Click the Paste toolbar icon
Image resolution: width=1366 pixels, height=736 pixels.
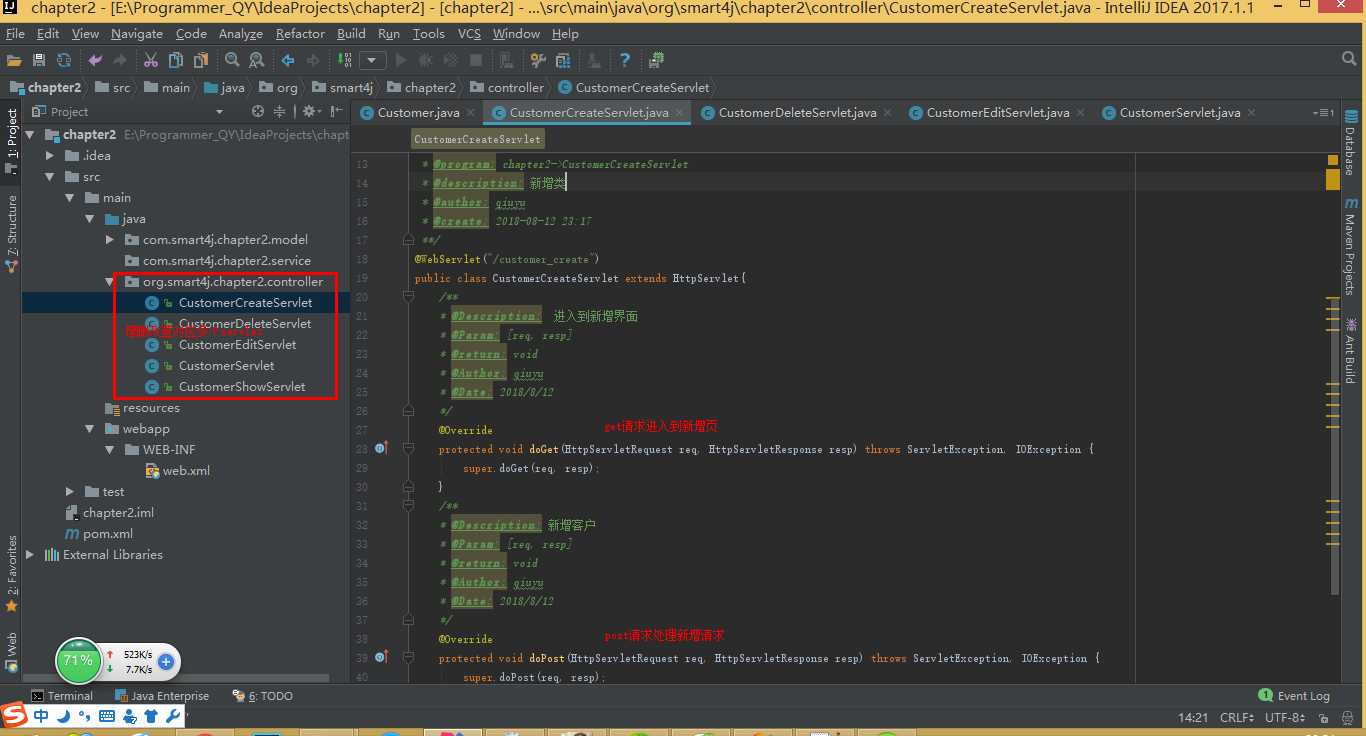199,60
